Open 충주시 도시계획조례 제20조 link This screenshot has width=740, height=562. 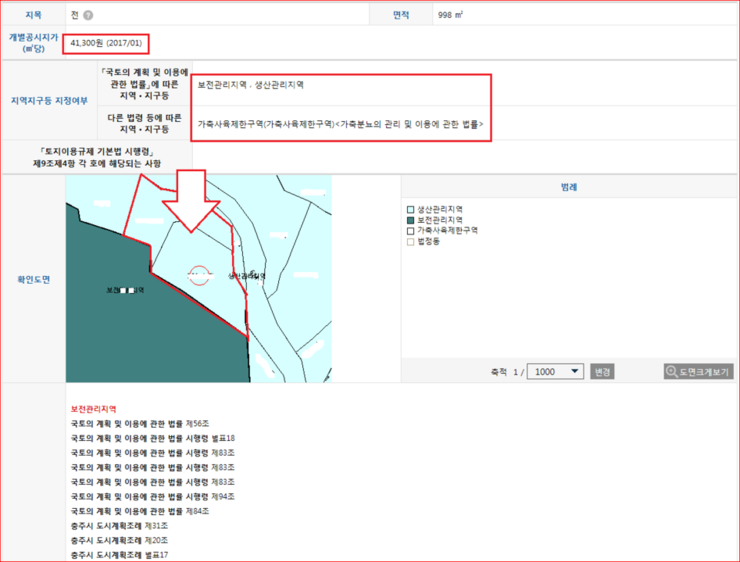[x=119, y=540]
